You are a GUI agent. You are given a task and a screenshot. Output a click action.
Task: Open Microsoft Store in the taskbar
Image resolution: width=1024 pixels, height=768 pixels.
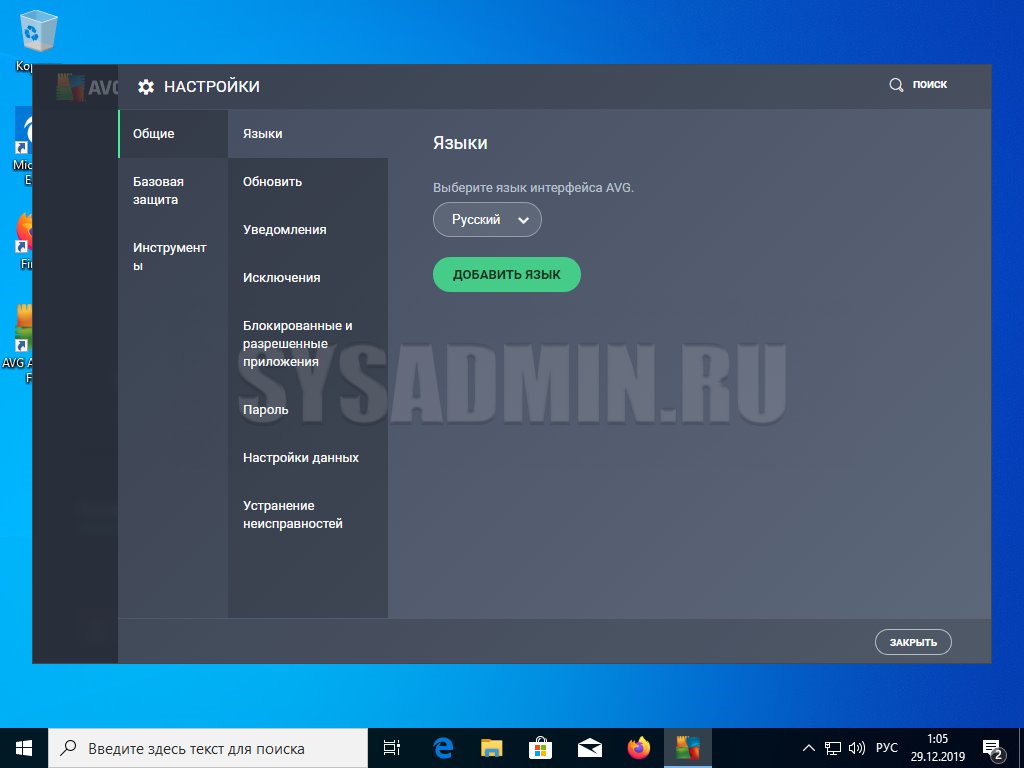coord(540,747)
